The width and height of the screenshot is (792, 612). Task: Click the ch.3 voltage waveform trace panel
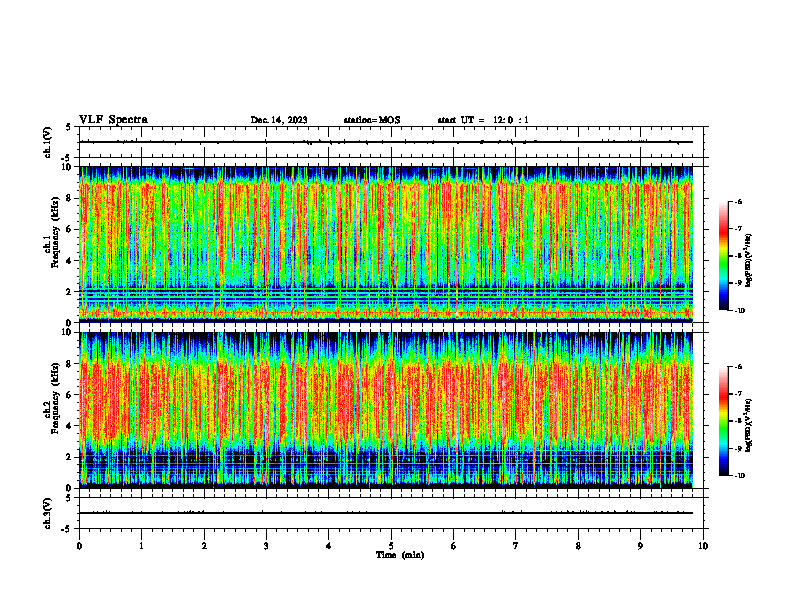(x=391, y=513)
